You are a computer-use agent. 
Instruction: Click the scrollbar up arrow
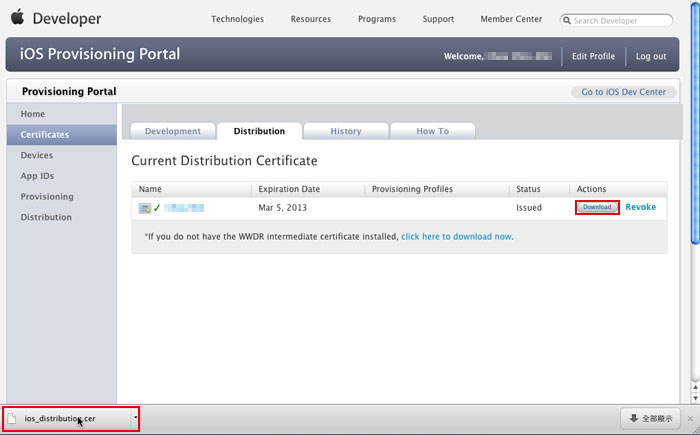[696, 388]
